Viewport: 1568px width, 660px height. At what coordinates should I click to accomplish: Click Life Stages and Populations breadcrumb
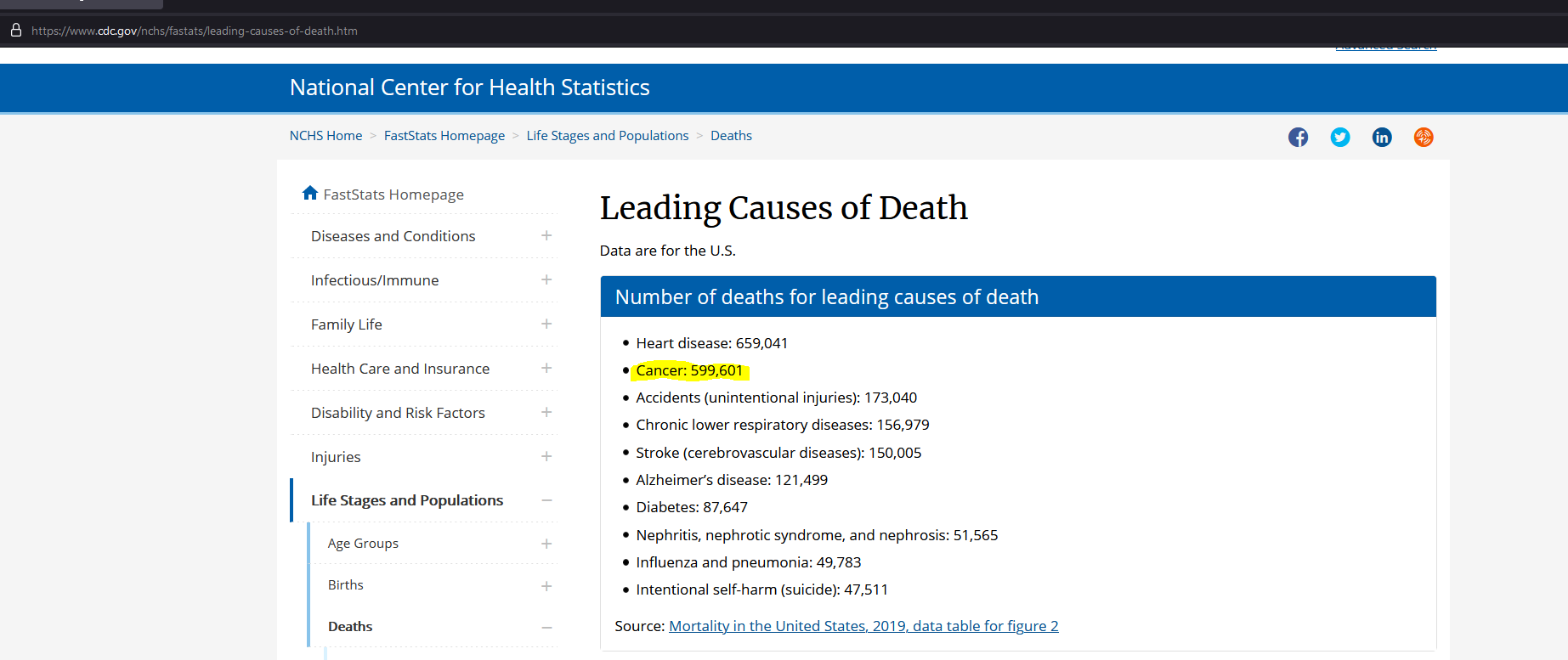(608, 136)
